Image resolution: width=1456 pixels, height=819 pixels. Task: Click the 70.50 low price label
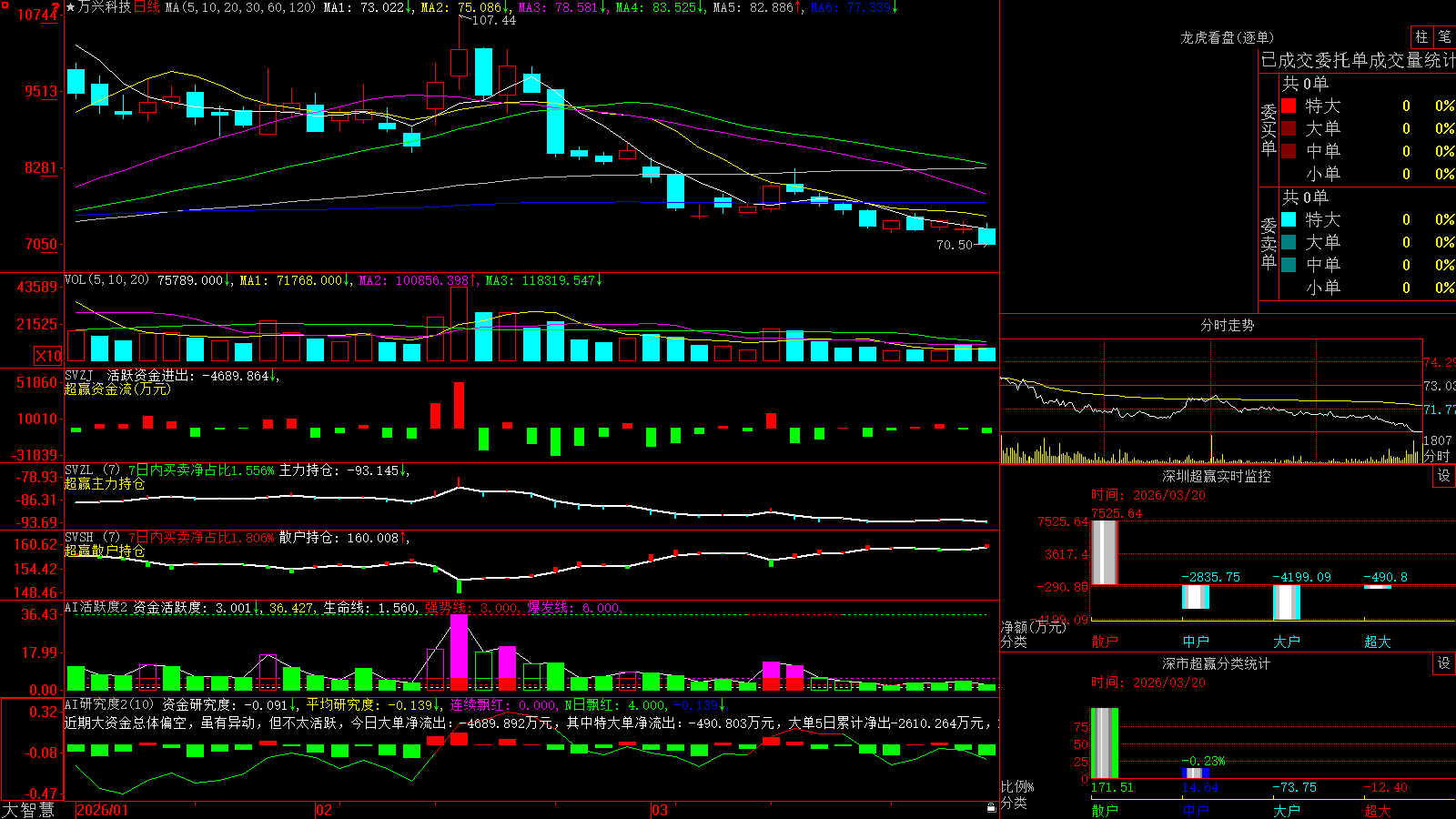954,245
